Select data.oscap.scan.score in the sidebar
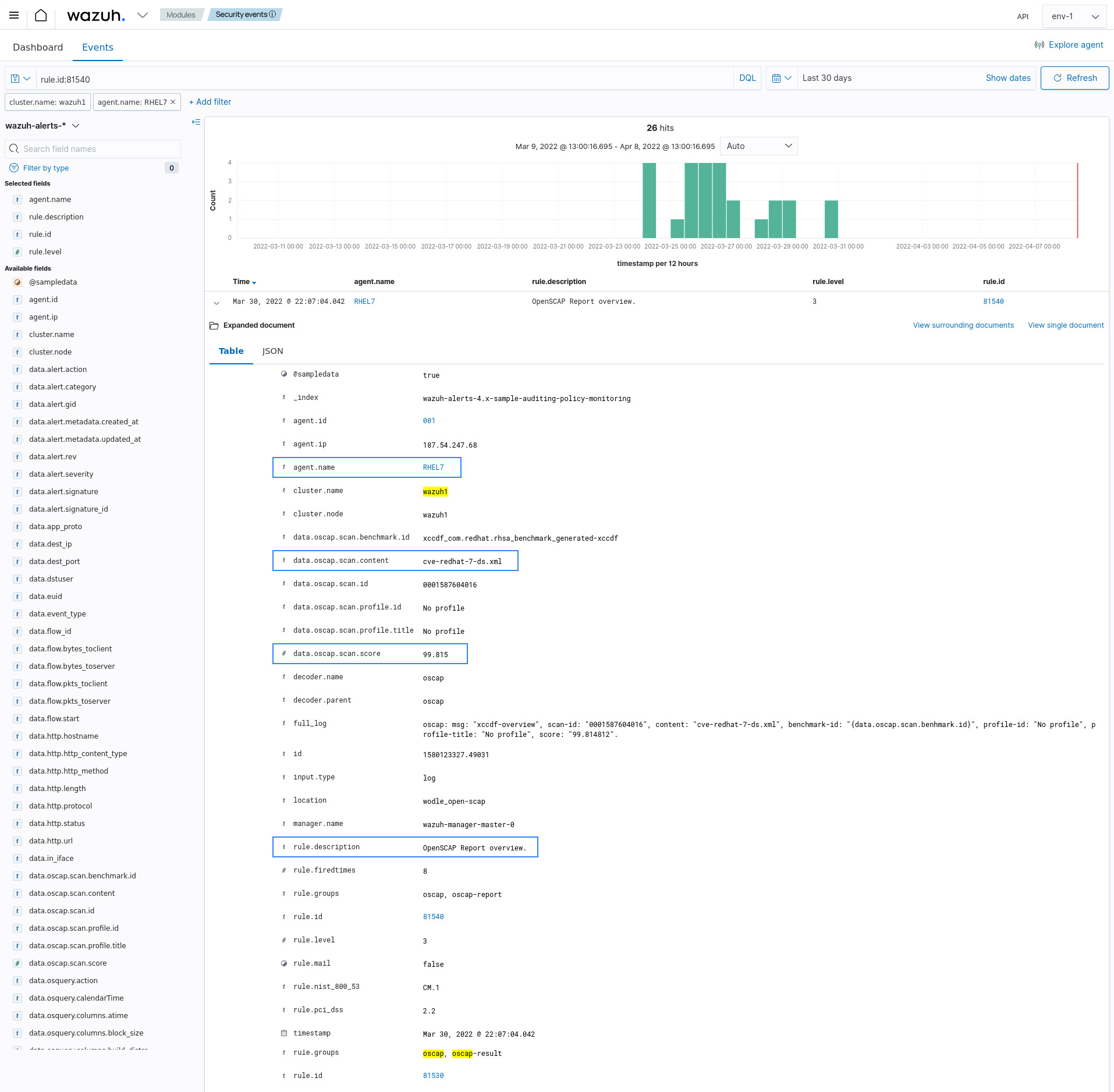The height and width of the screenshot is (1092, 1114). pyautogui.click(x=68, y=963)
